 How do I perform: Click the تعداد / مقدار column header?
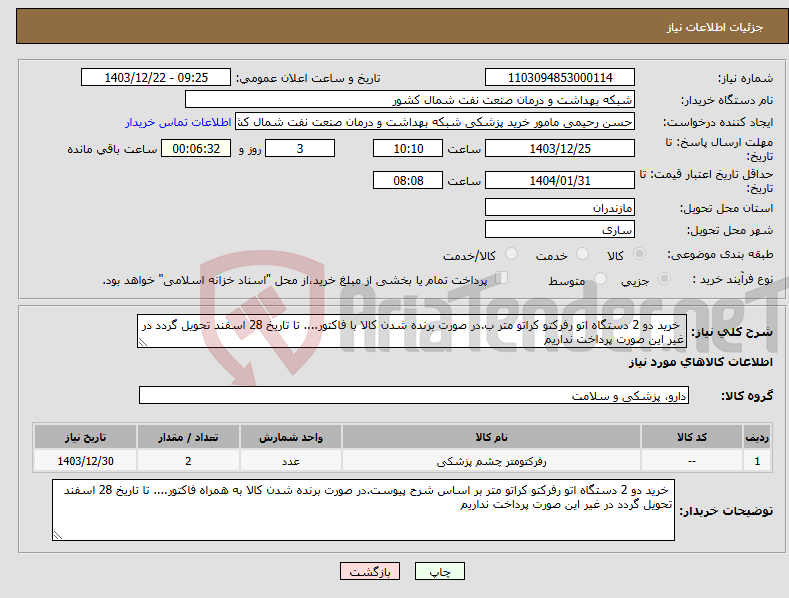click(x=188, y=437)
